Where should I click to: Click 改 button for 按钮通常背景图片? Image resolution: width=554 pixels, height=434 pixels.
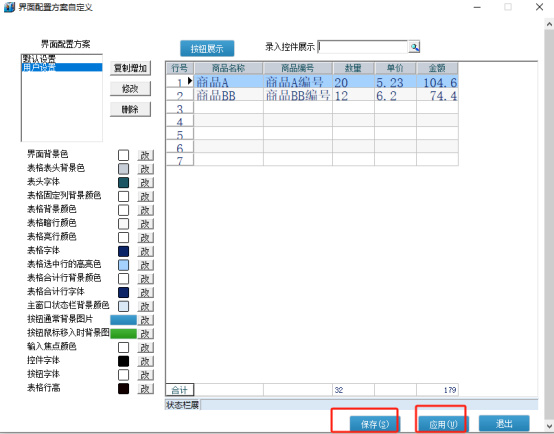(145, 320)
